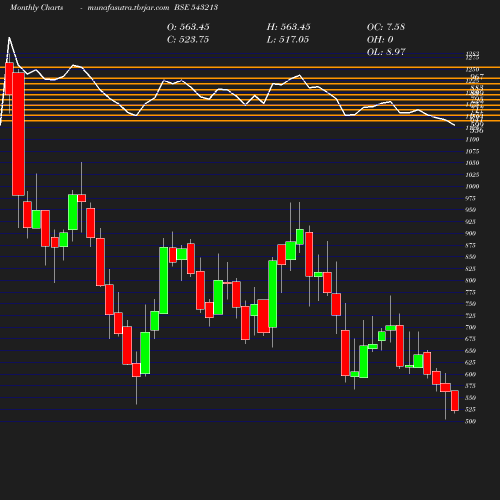
Task: Click the 725 price axis label
Action: pyautogui.click(x=471, y=316)
